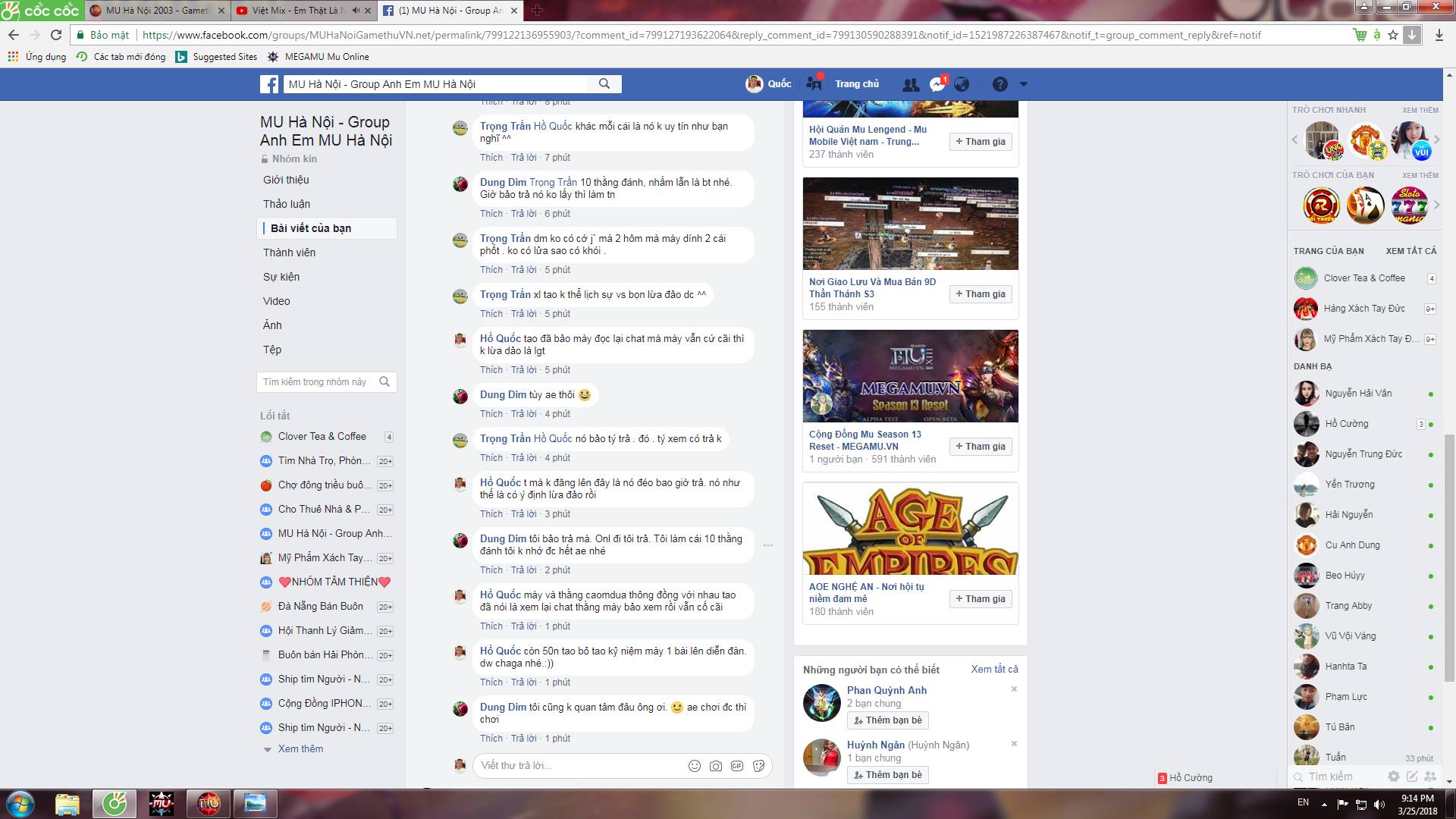Open chat settings gear icon
The height and width of the screenshot is (819, 1456).
[1394, 777]
